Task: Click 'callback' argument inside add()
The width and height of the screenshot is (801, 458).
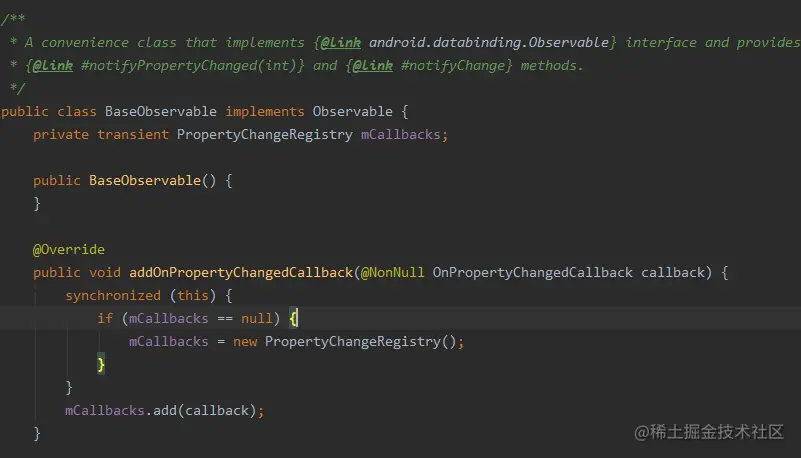Action: tap(217, 410)
